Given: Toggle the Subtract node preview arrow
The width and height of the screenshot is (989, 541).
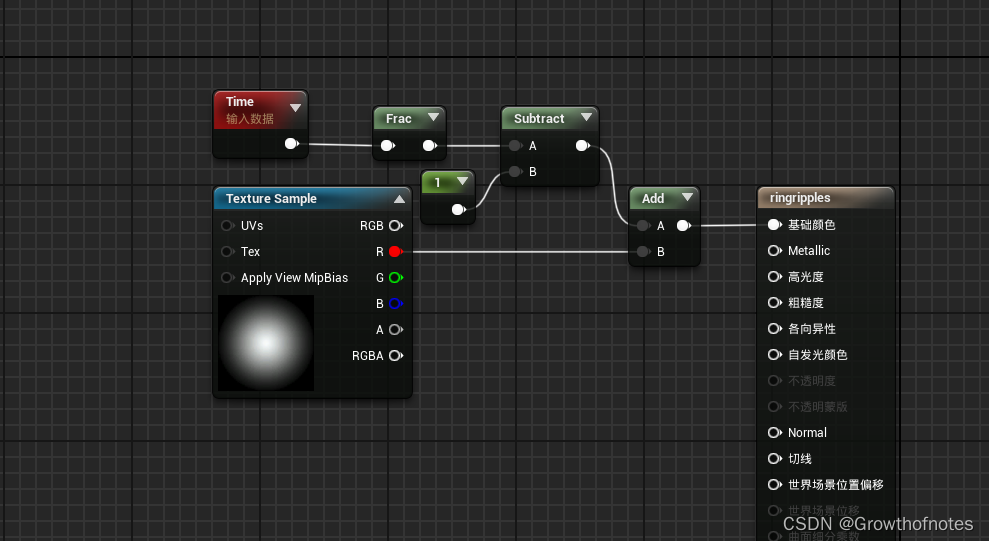Looking at the screenshot, I should coord(587,117).
